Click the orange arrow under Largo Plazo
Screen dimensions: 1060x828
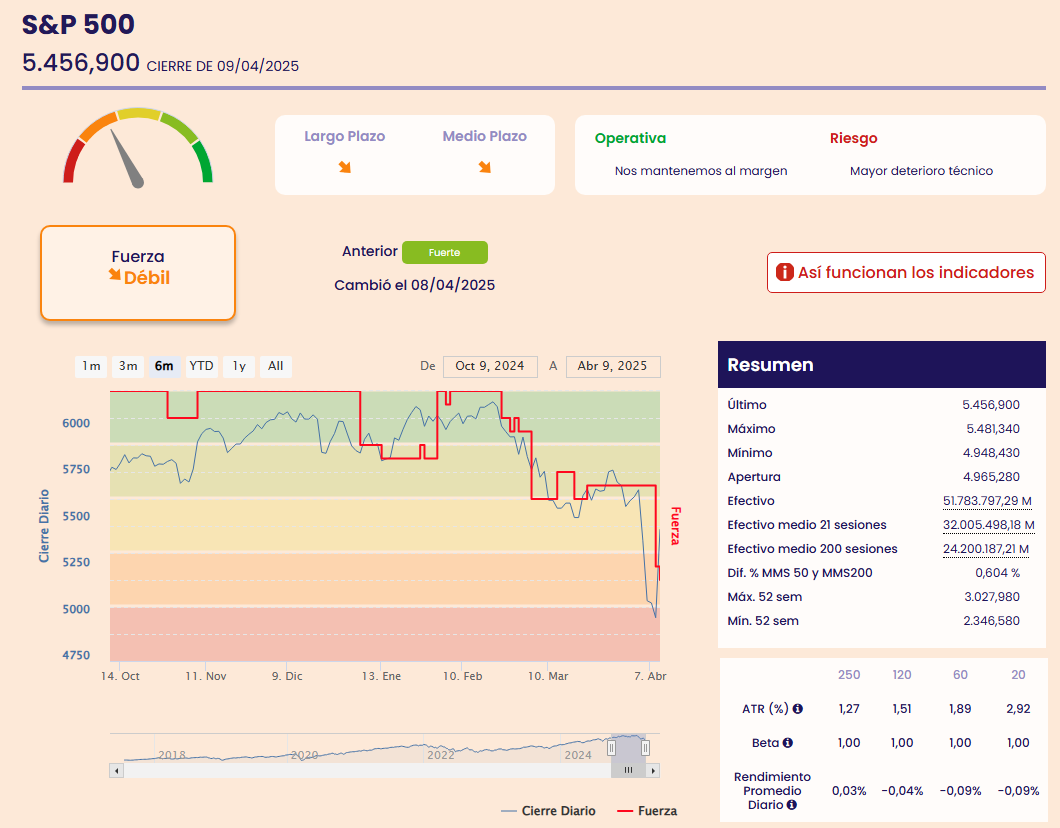[x=345, y=167]
